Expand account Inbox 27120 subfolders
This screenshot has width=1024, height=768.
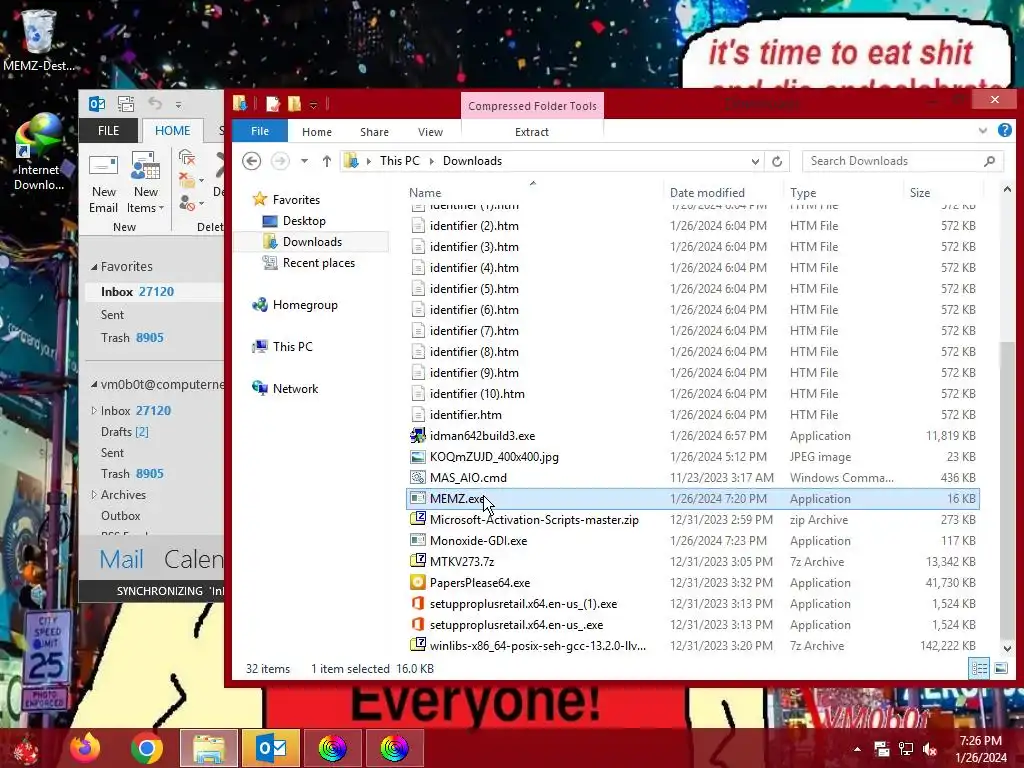pos(94,411)
